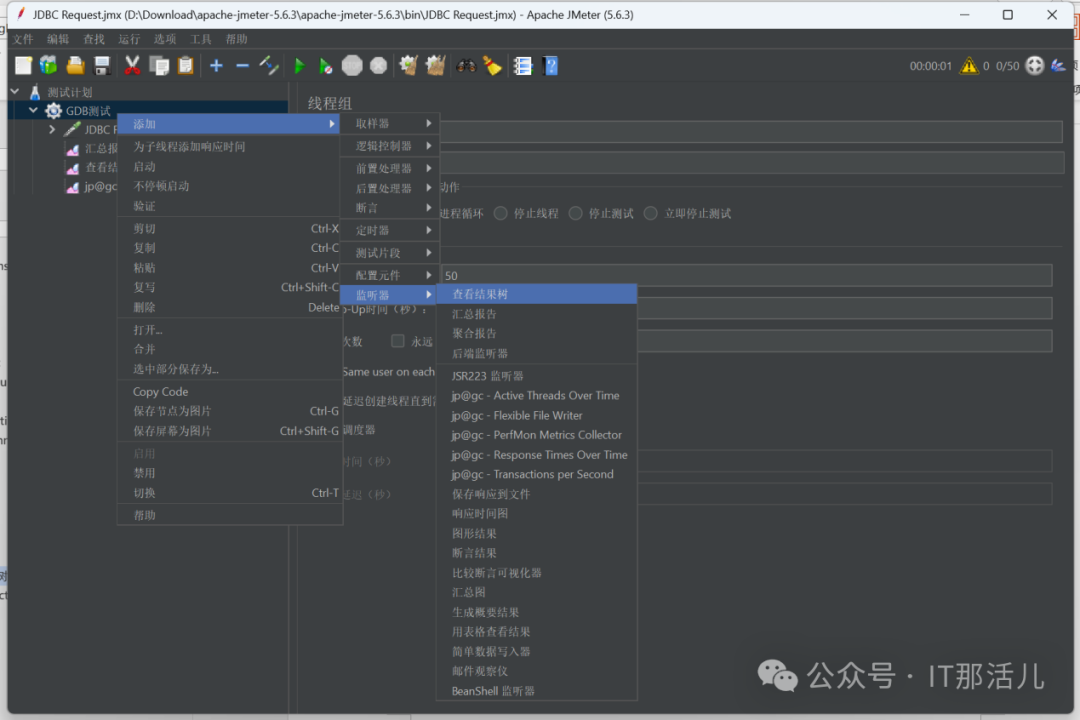Choose 聚合报告 listener
1080x720 pixels.
pyautogui.click(x=537, y=333)
